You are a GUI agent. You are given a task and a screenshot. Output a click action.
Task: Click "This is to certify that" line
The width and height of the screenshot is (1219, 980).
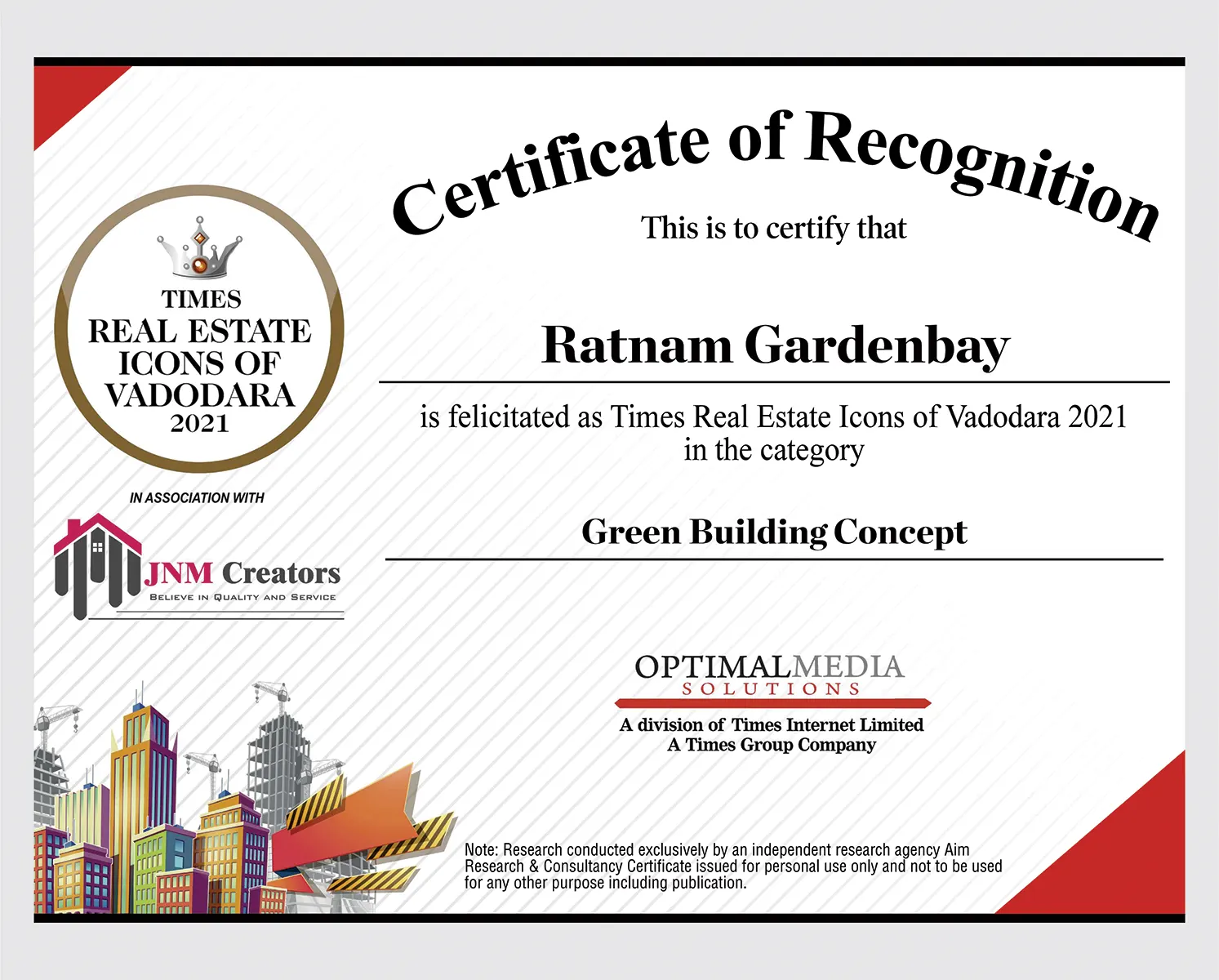click(773, 228)
